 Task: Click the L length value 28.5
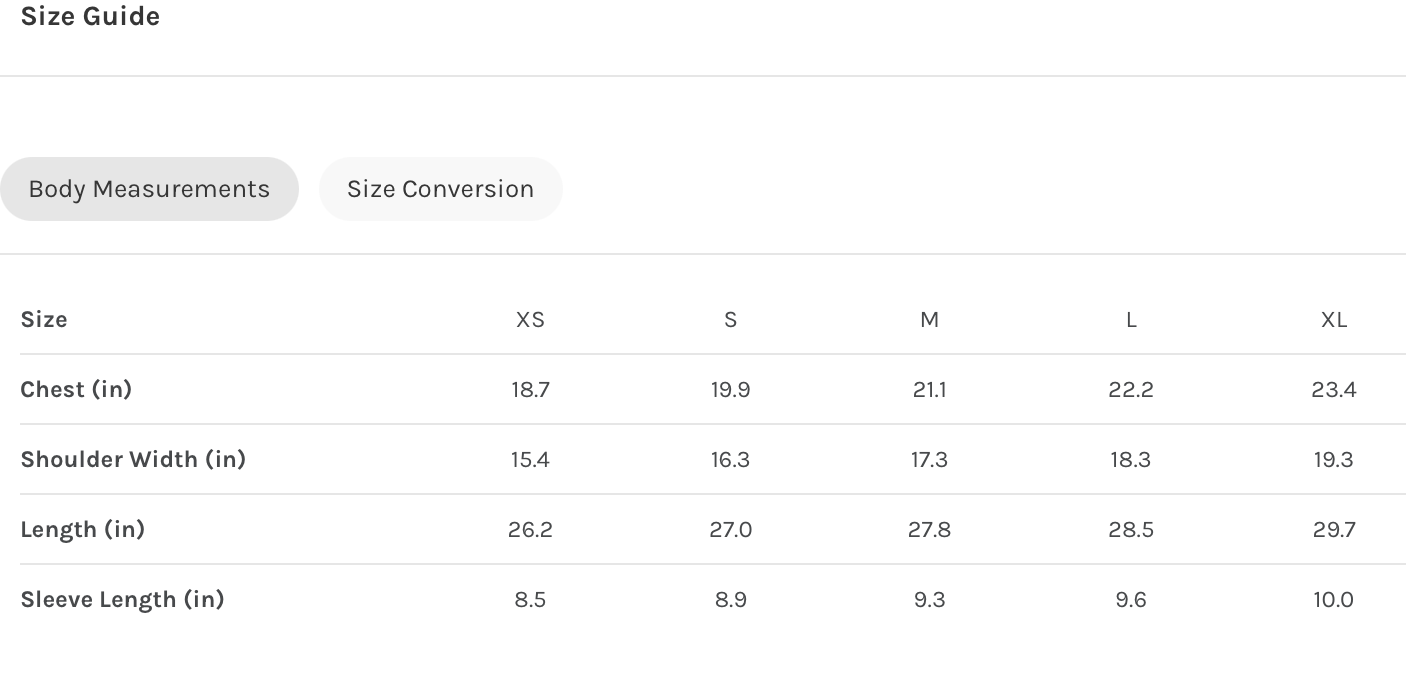(x=1131, y=530)
